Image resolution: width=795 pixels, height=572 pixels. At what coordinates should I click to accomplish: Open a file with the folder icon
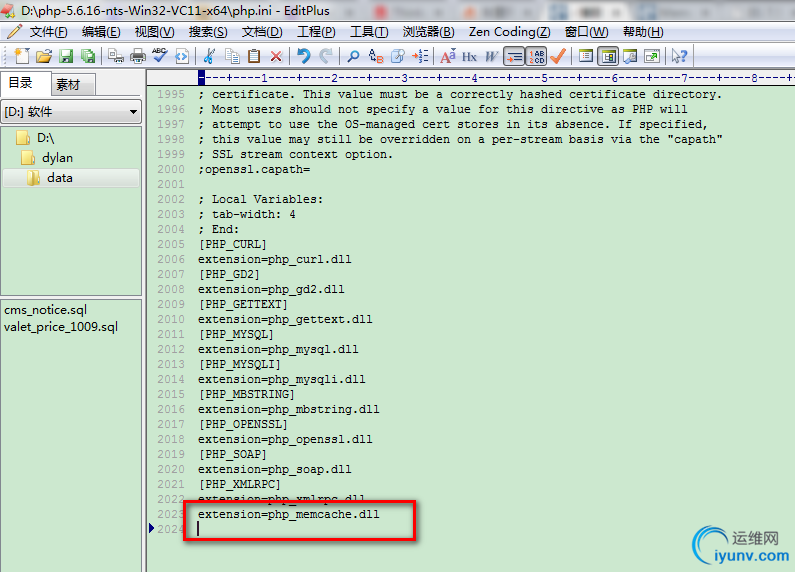pyautogui.click(x=44, y=56)
